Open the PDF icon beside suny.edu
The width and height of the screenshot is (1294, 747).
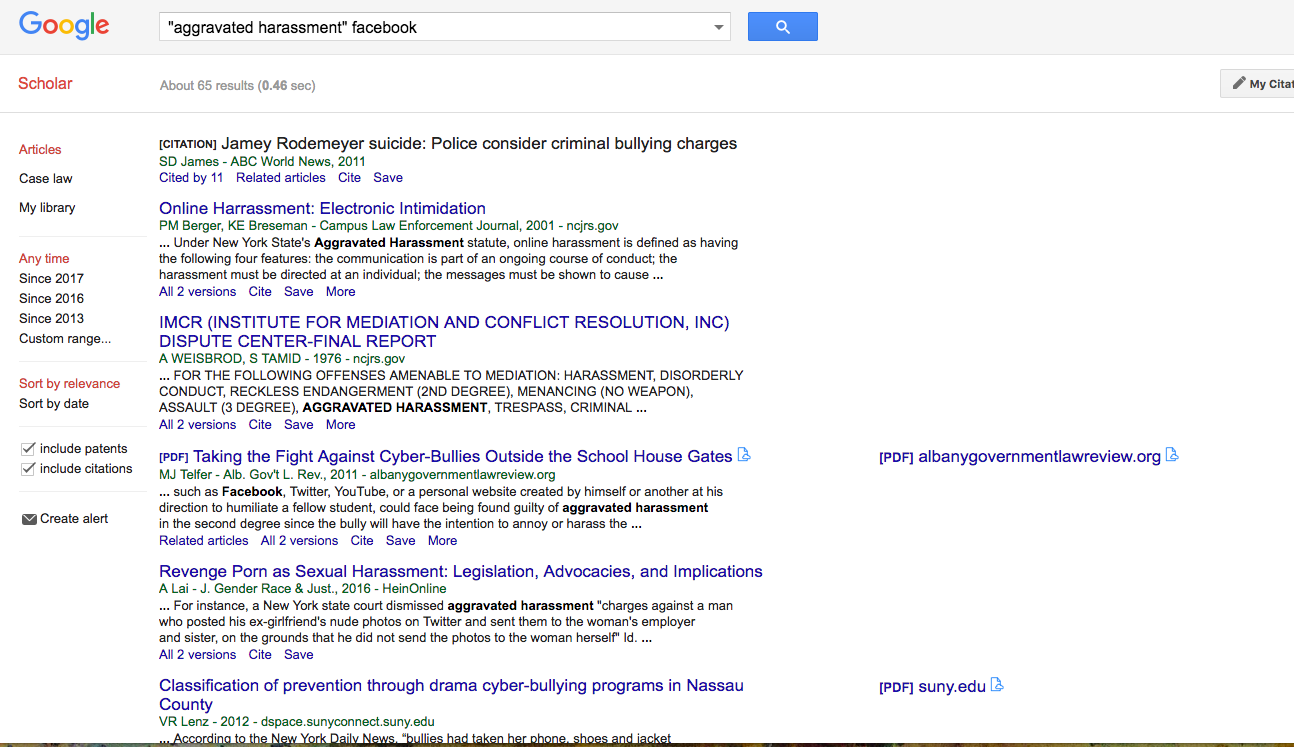996,685
